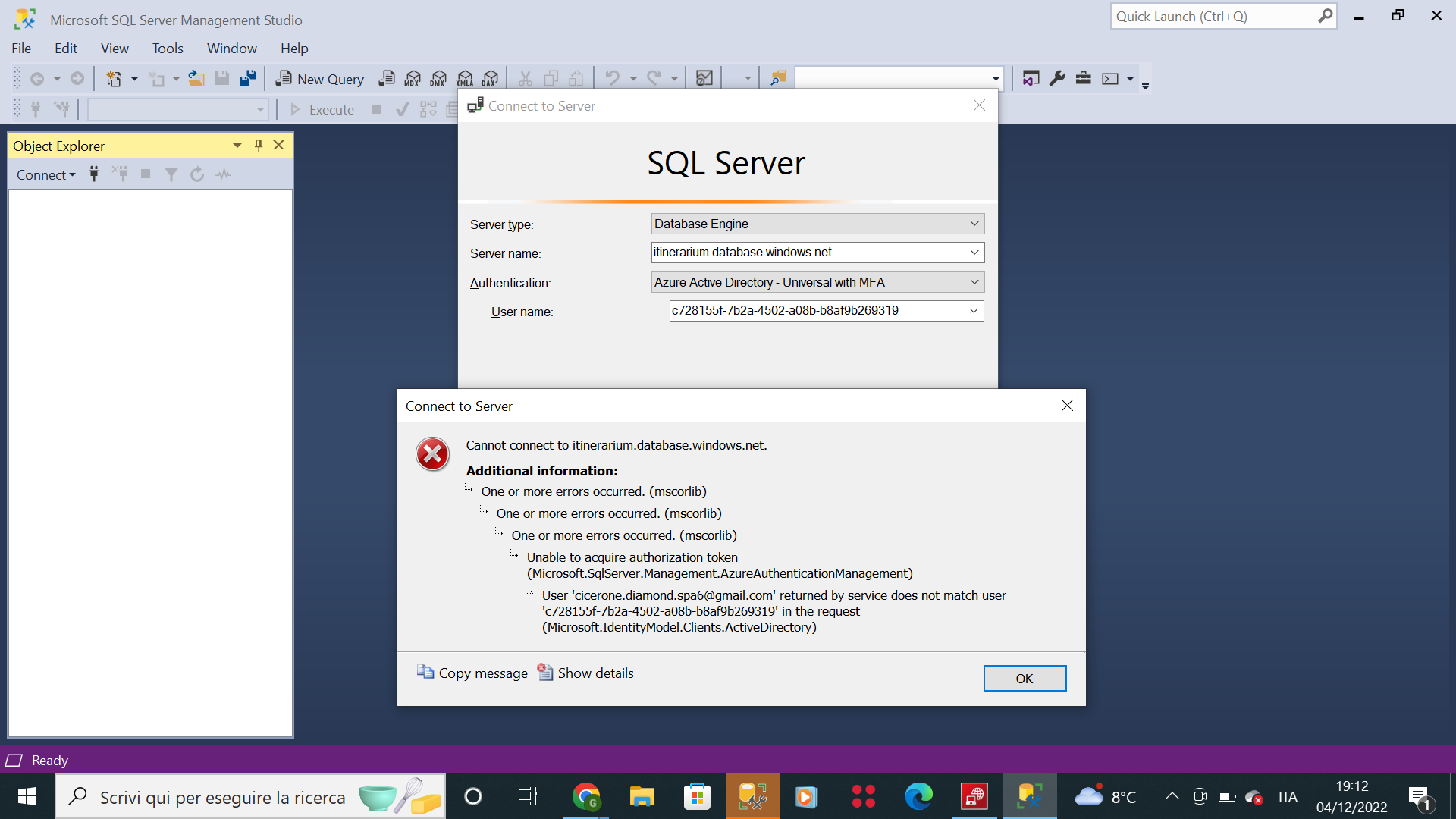Click the Save All icon
Viewport: 1456px width, 819px height.
(248, 78)
